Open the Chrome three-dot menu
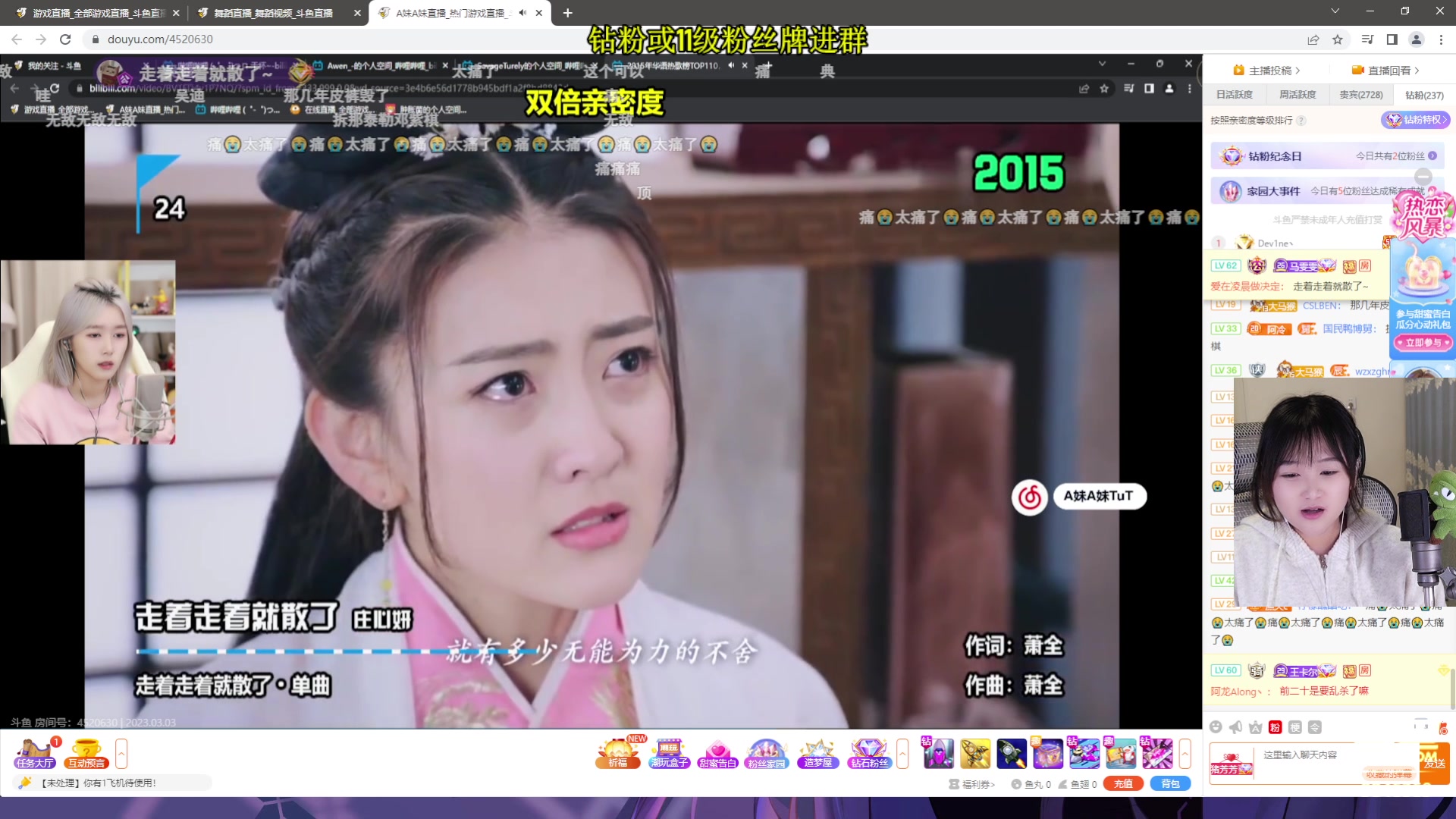Viewport: 1456px width, 819px height. [x=1441, y=39]
